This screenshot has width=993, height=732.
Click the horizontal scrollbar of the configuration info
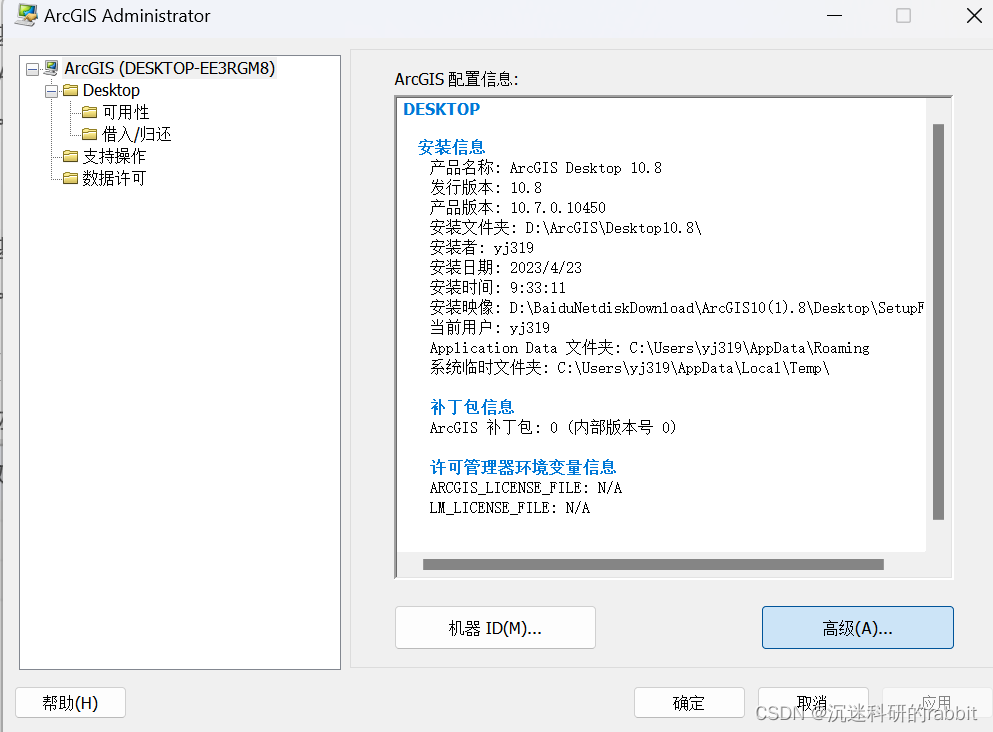pos(653,564)
